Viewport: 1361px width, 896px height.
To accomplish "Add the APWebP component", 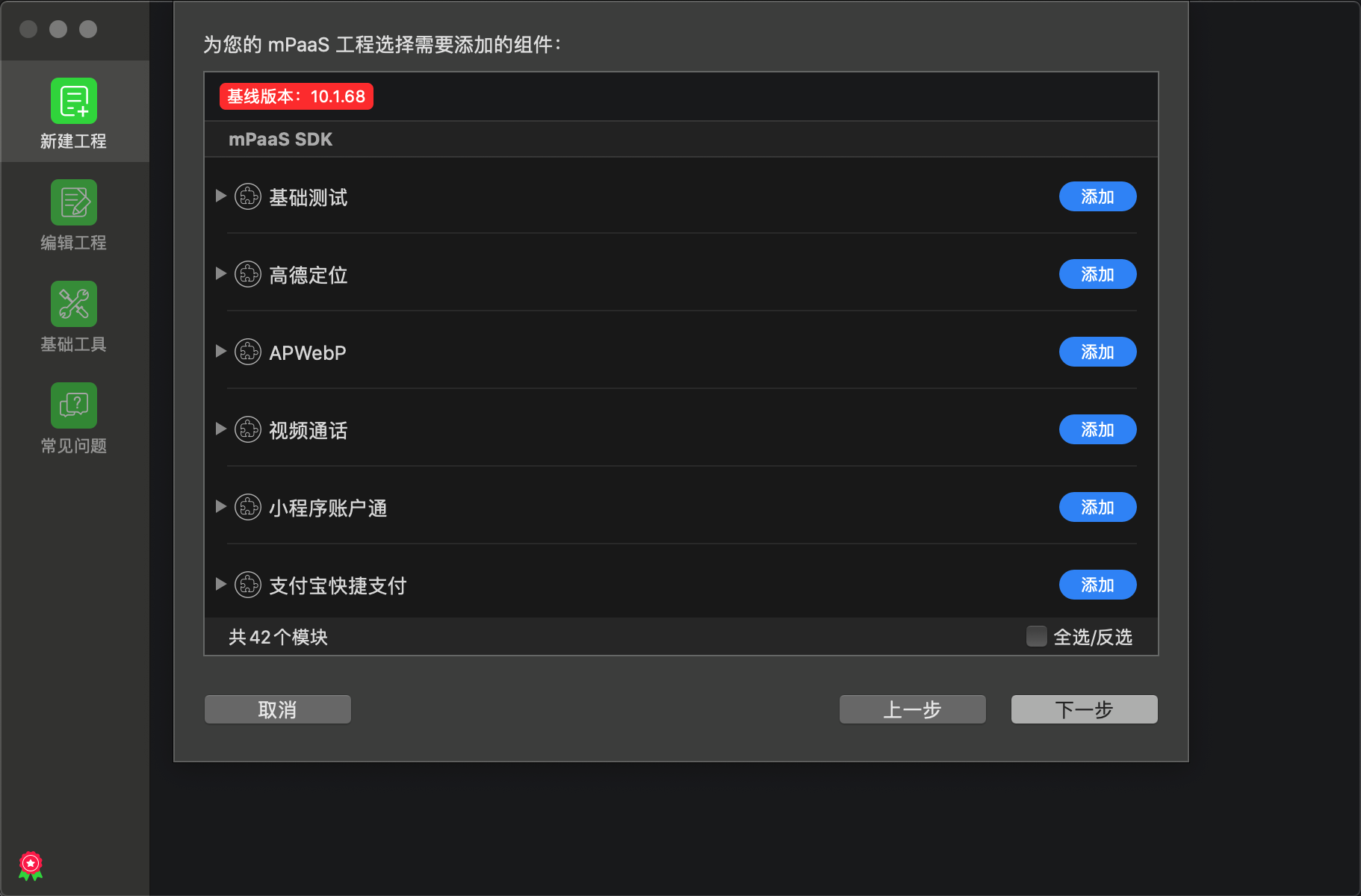I will coord(1097,352).
